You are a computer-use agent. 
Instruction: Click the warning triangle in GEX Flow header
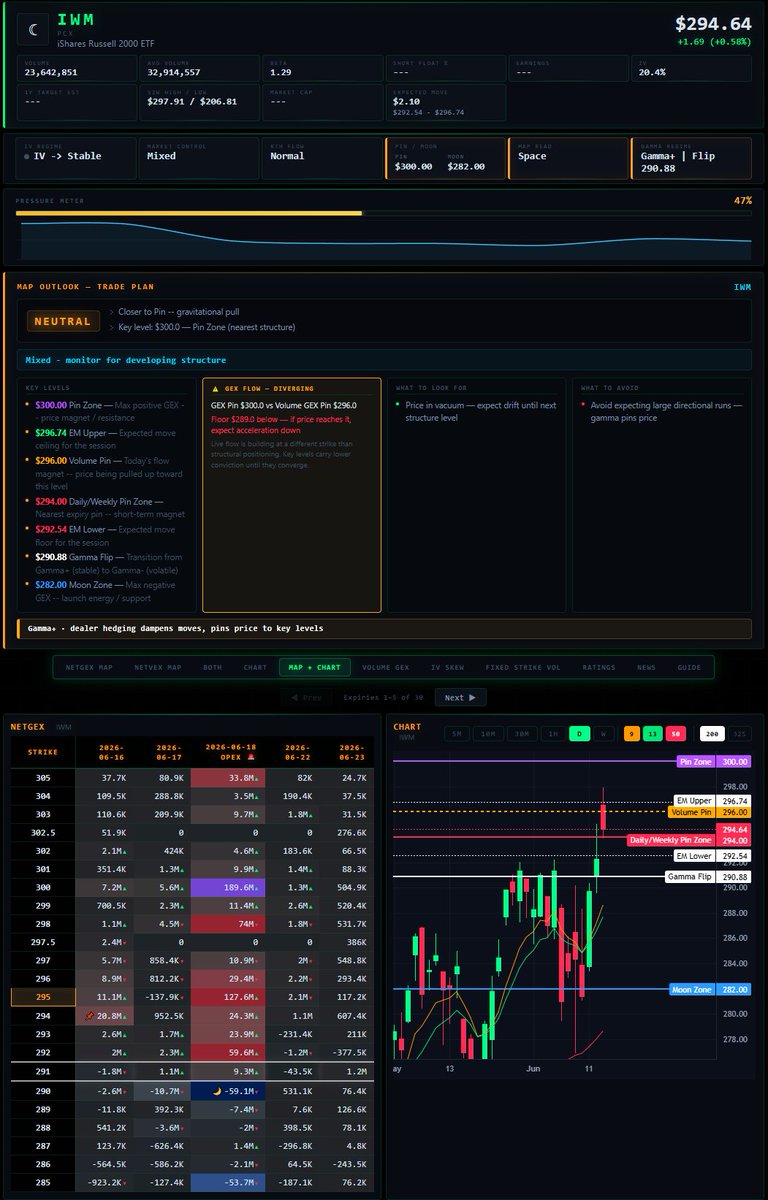tap(216, 388)
